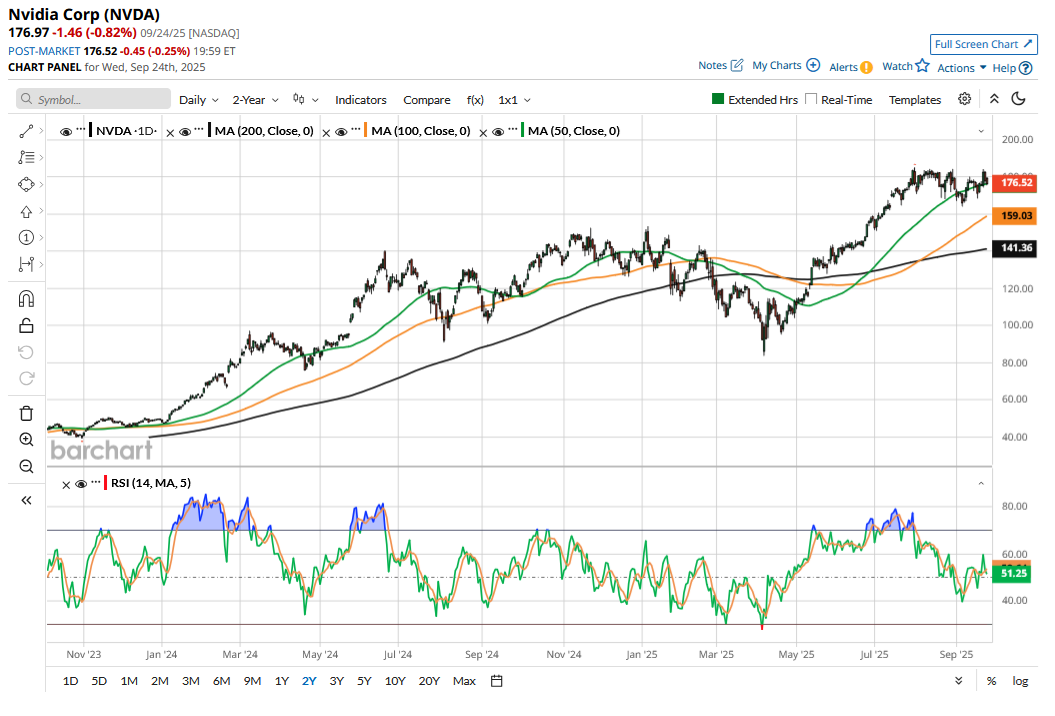Select the shapes drawing tool
The height and width of the screenshot is (716, 1055).
click(x=26, y=184)
